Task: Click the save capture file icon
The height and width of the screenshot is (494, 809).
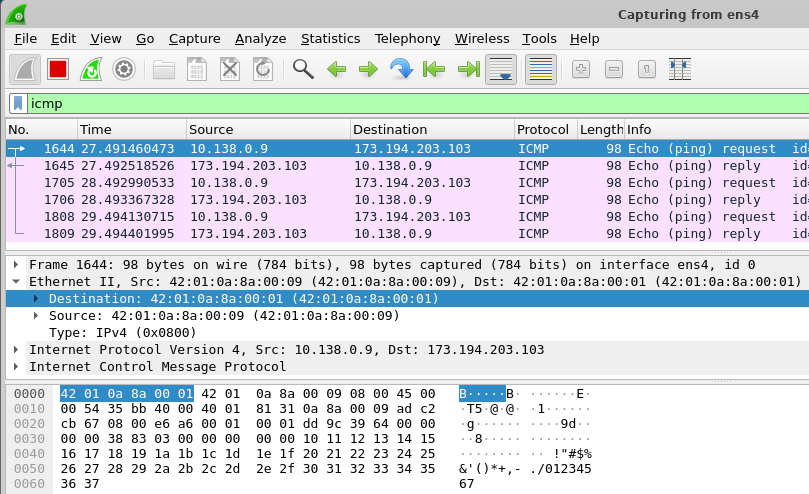Action: click(197, 69)
